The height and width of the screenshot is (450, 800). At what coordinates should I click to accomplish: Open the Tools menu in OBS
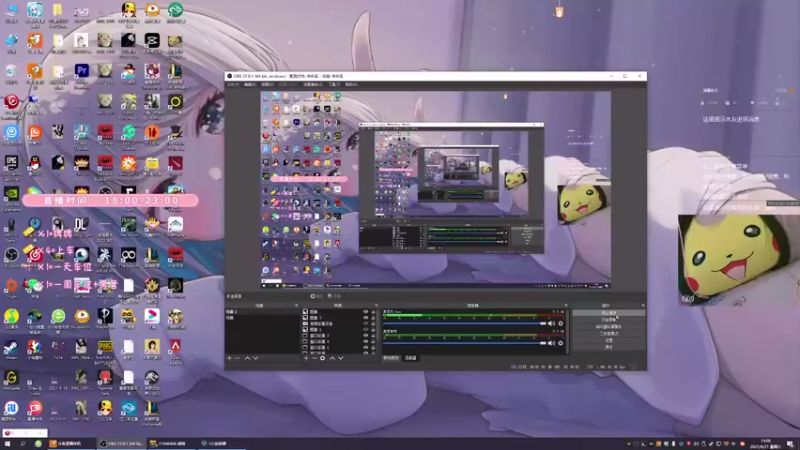click(x=334, y=84)
